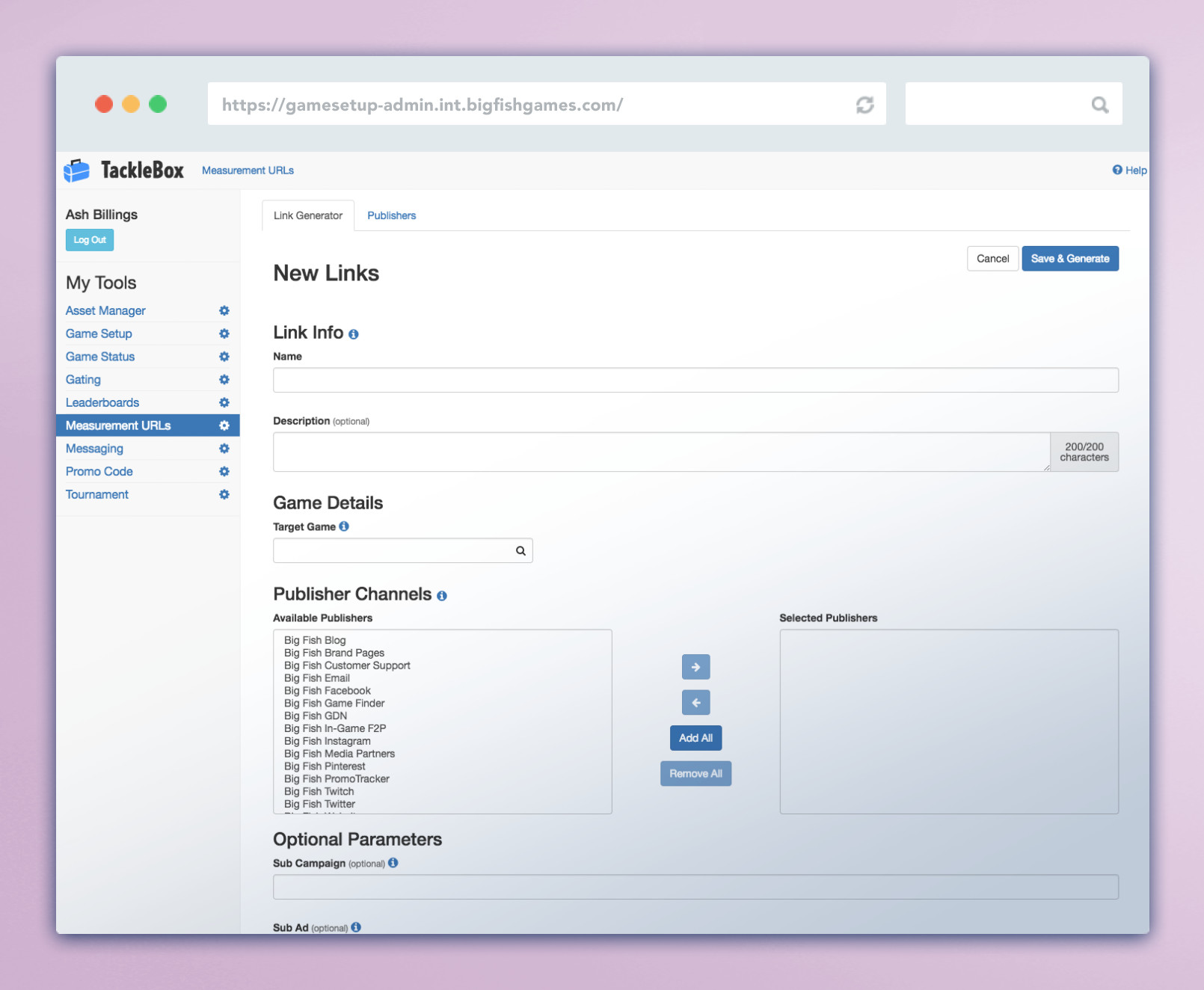Open Promo Code in the sidebar
The width and height of the screenshot is (1204, 990).
pyautogui.click(x=99, y=472)
